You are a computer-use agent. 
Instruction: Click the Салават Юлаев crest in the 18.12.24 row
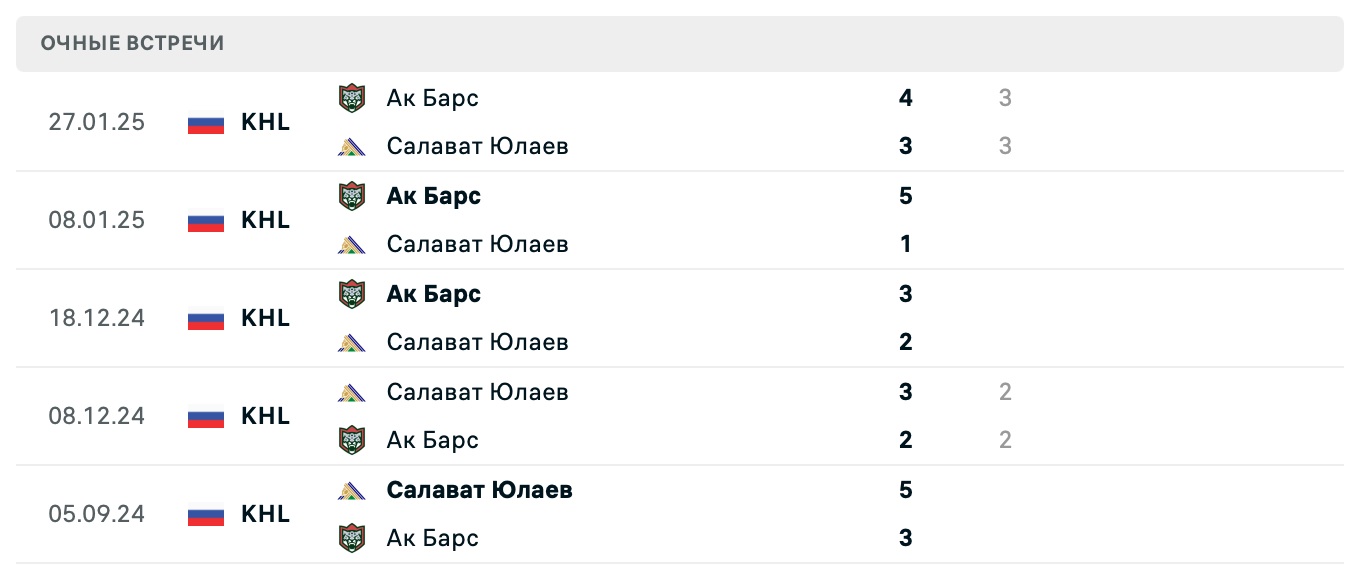tap(352, 341)
